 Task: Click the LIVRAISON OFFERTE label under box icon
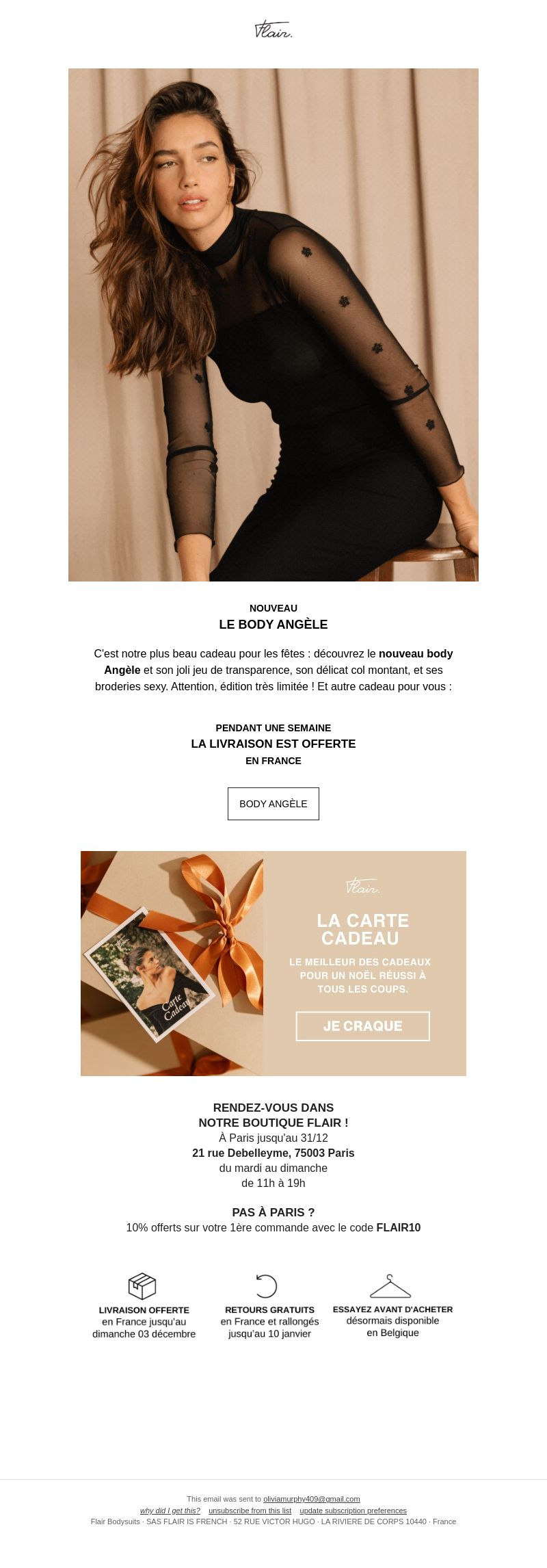(144, 1310)
